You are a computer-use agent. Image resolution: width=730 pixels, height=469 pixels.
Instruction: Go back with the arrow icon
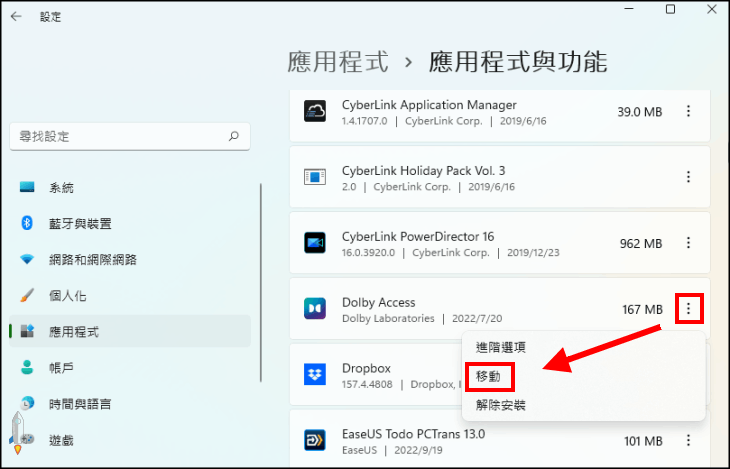click(x=16, y=17)
